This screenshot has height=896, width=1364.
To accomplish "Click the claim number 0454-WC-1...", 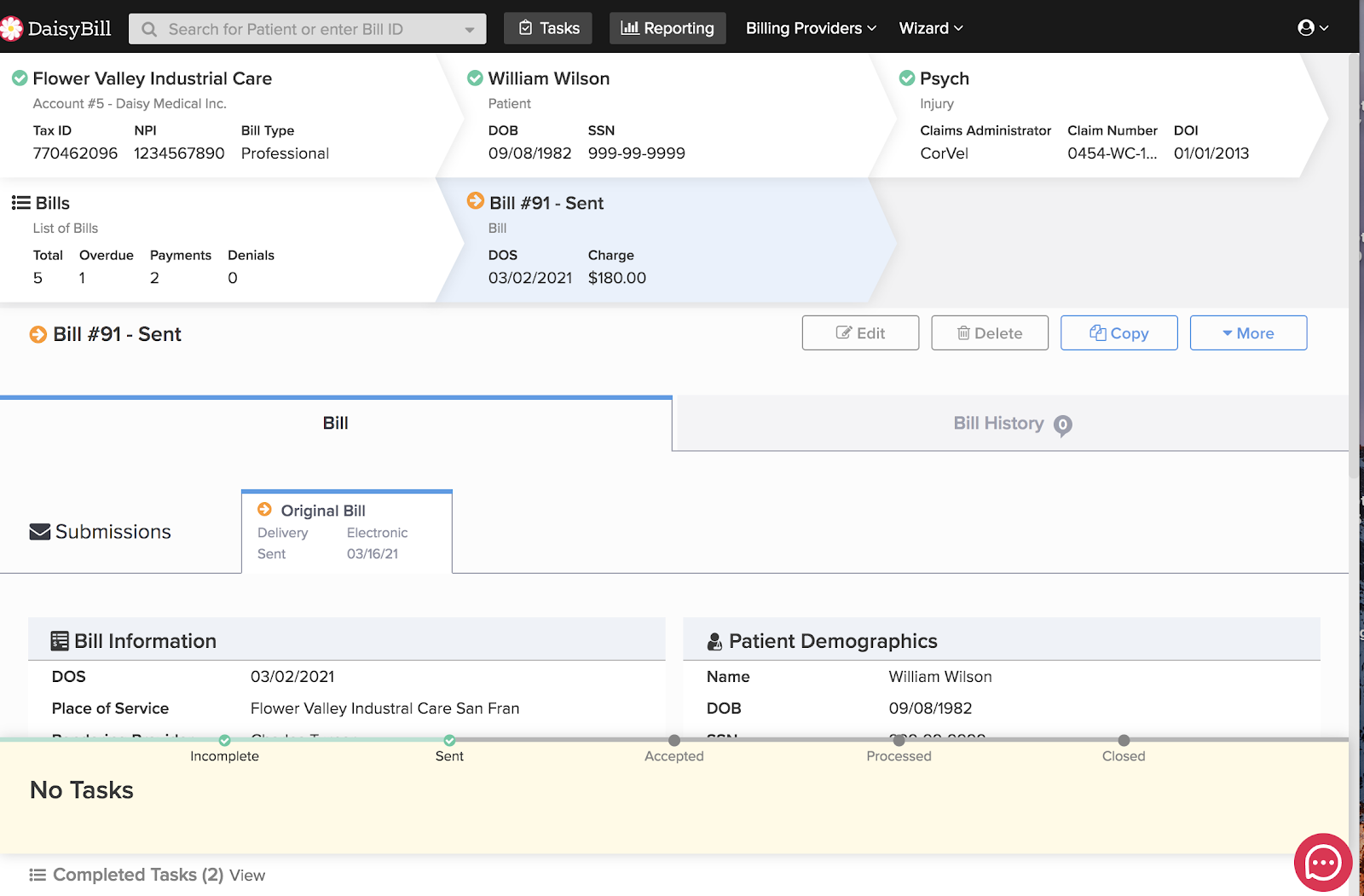I will (x=1113, y=153).
